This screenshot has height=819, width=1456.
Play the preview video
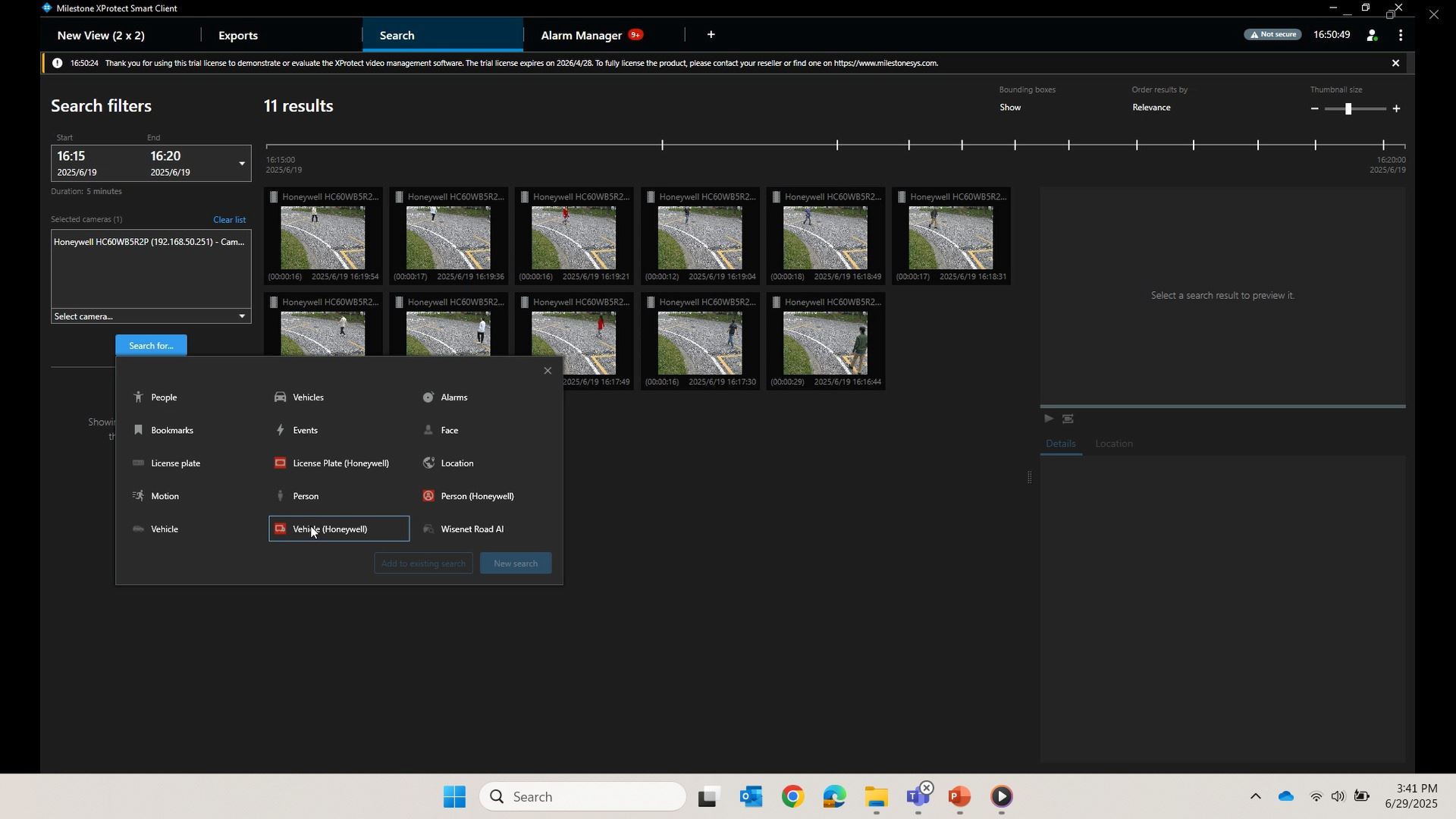(1048, 419)
